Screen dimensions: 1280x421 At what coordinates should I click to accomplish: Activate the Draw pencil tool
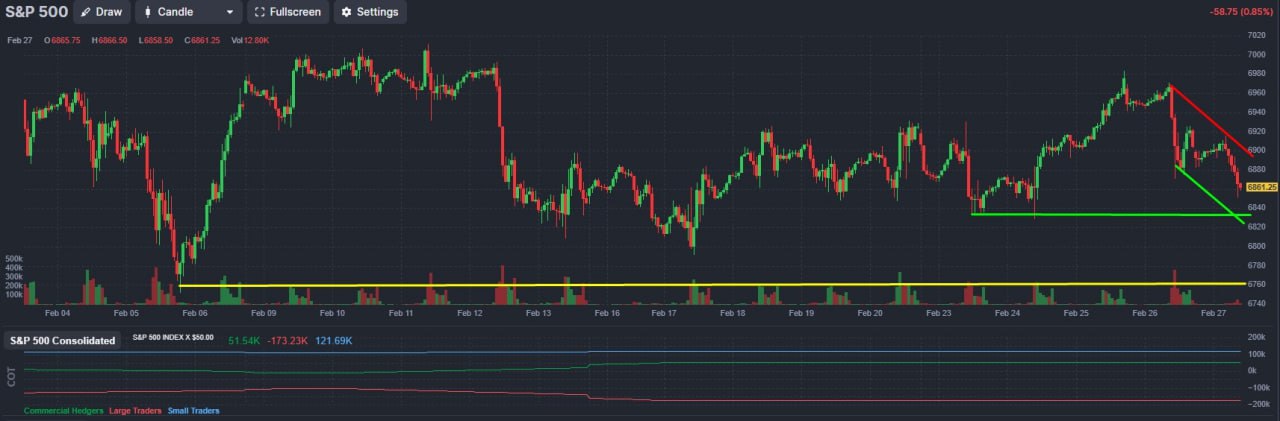click(102, 12)
